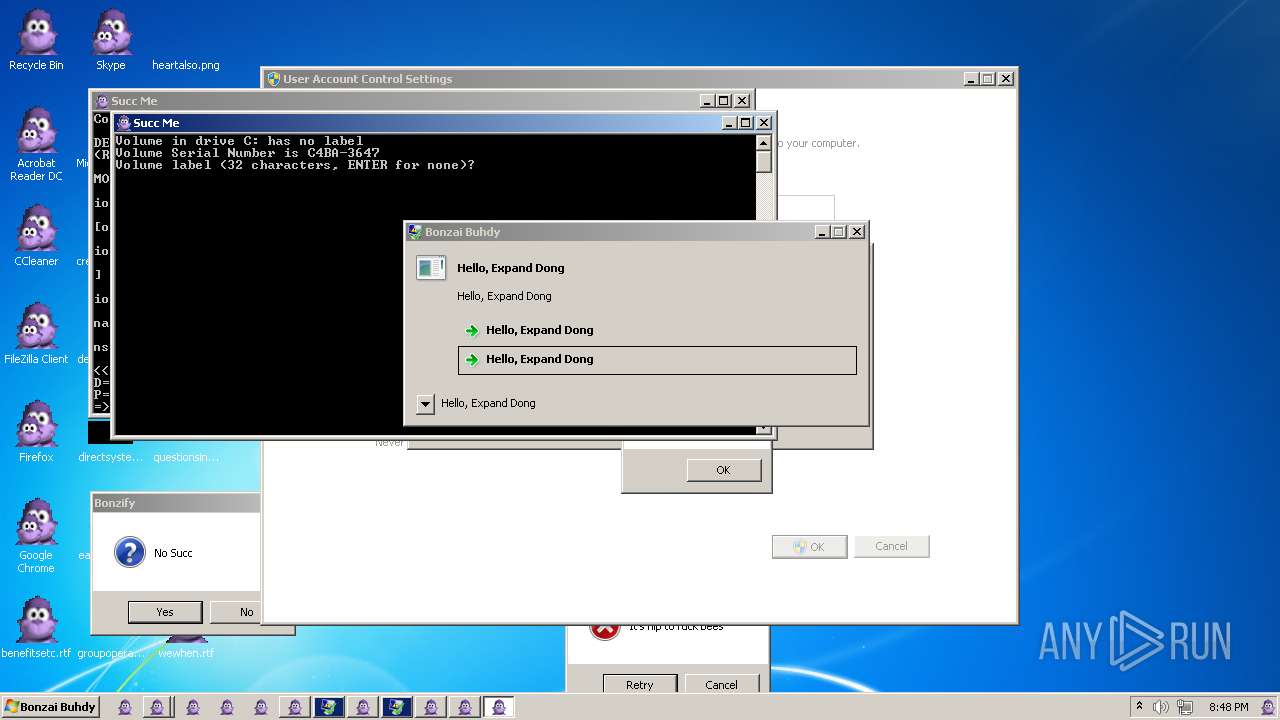Select the questionsin... desktop file label
Viewport: 1280px width, 720px height.
coord(186,457)
